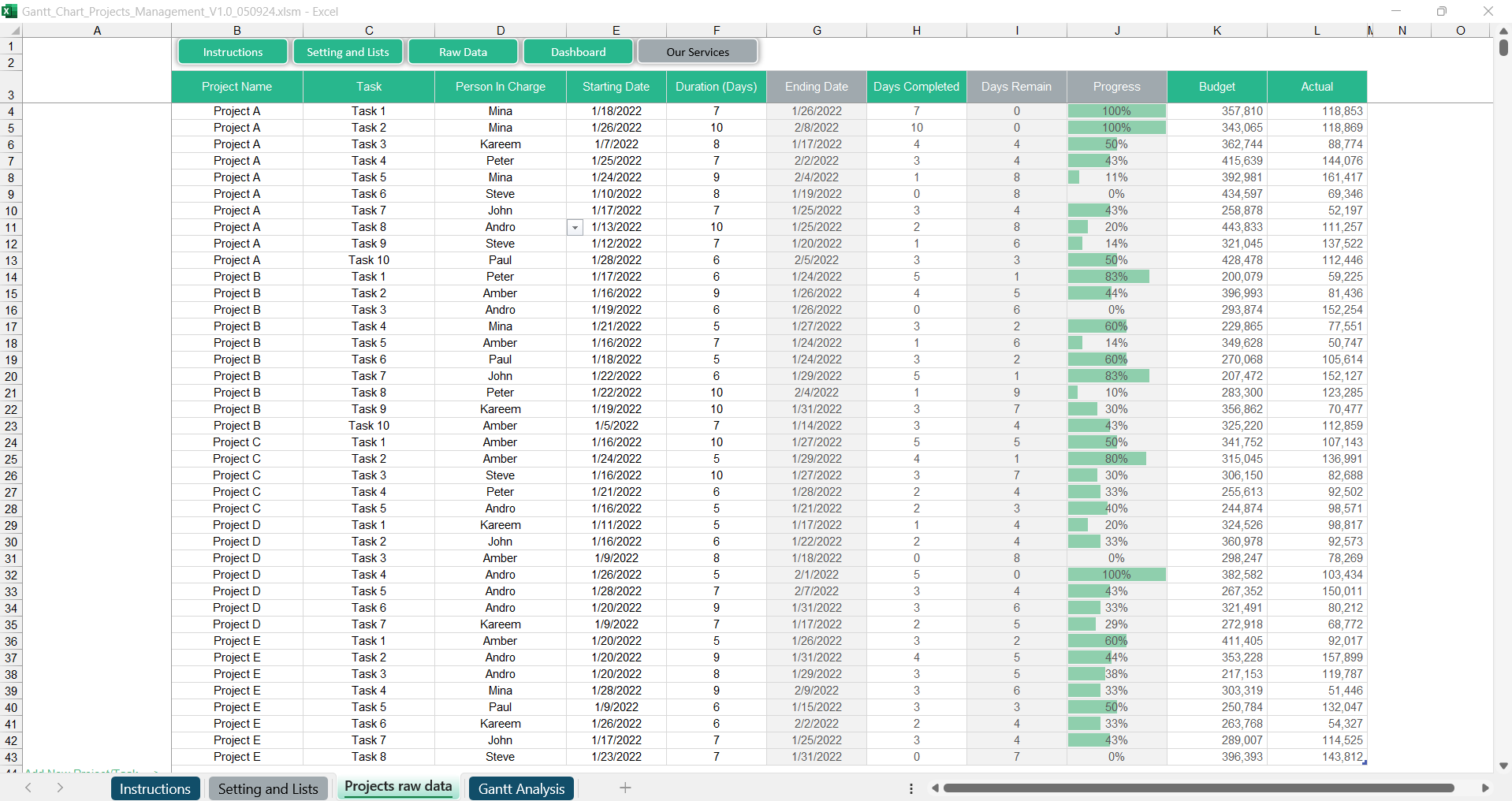The height and width of the screenshot is (801, 1512).
Task: Open the dropdown arrow beside Andro in row 11
Action: (575, 228)
